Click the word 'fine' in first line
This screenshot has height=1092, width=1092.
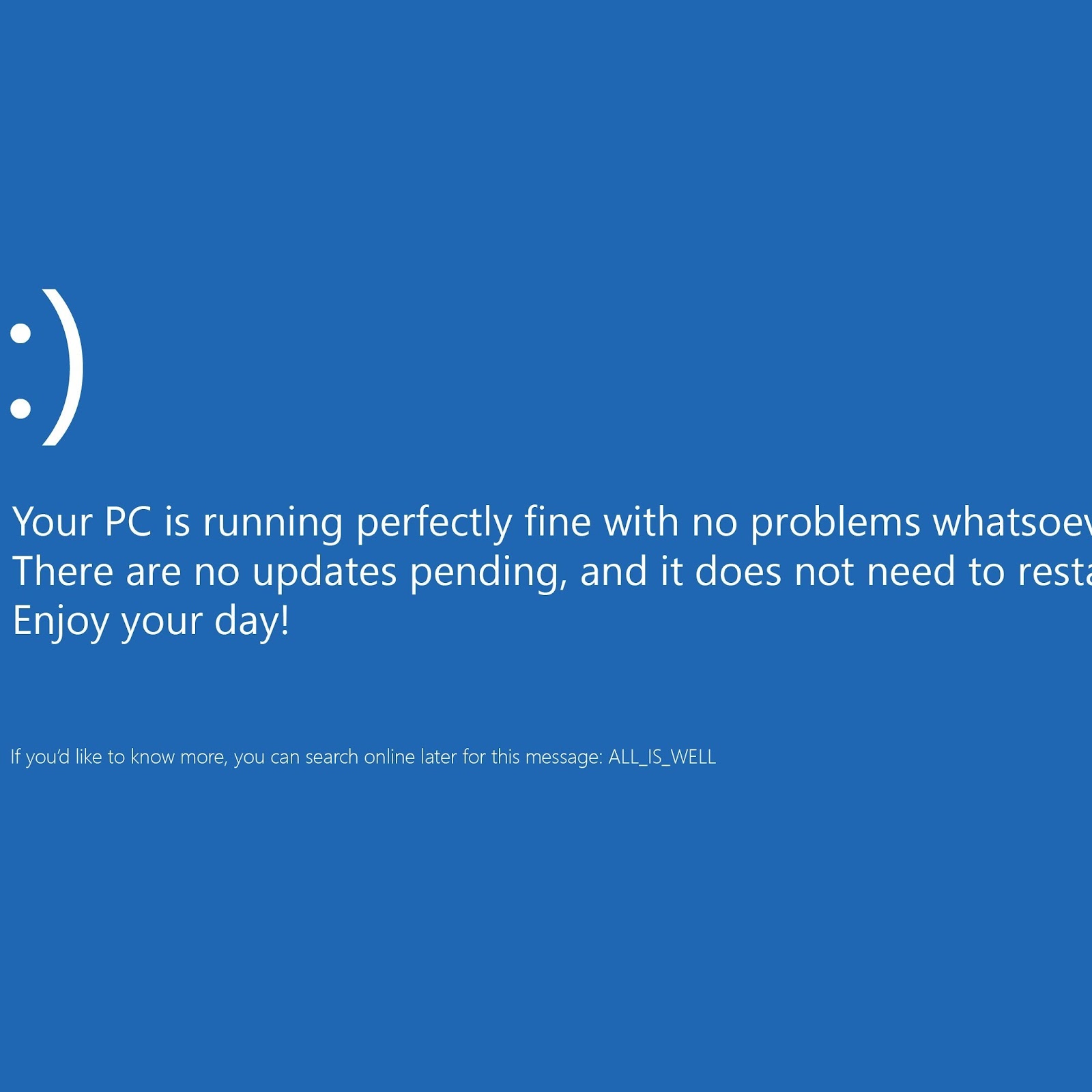(x=558, y=521)
